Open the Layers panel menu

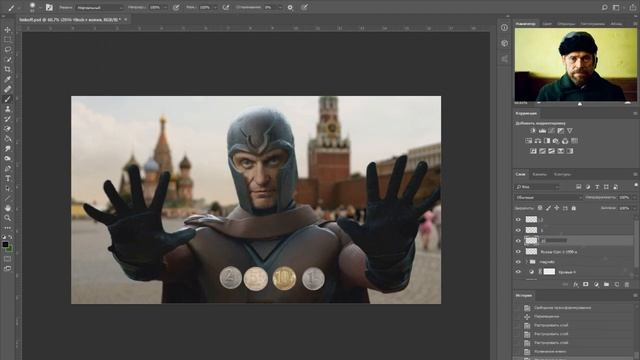click(x=635, y=174)
